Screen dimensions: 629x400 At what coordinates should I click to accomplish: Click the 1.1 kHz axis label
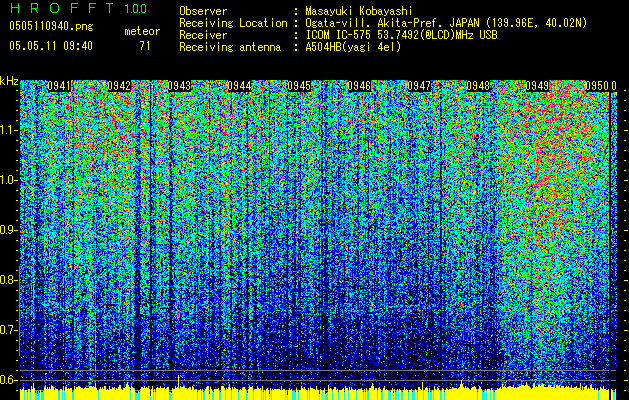pos(8,130)
